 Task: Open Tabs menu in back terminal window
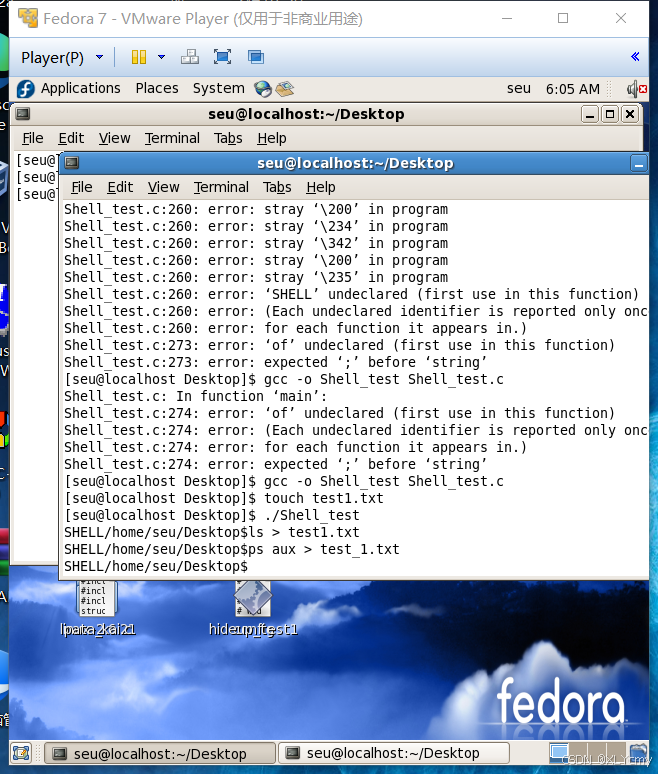click(x=228, y=138)
